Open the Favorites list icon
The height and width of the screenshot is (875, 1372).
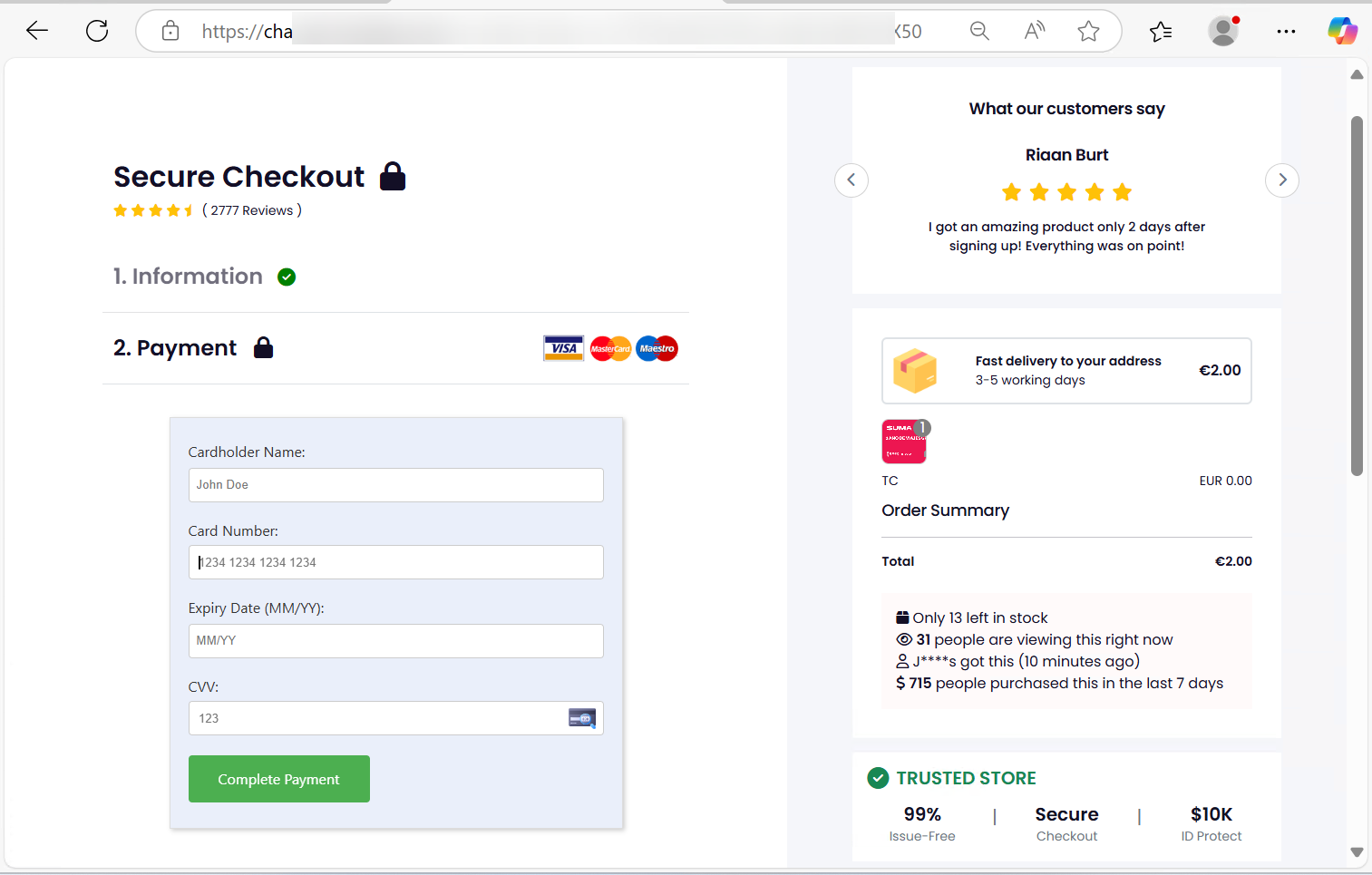click(x=1160, y=32)
